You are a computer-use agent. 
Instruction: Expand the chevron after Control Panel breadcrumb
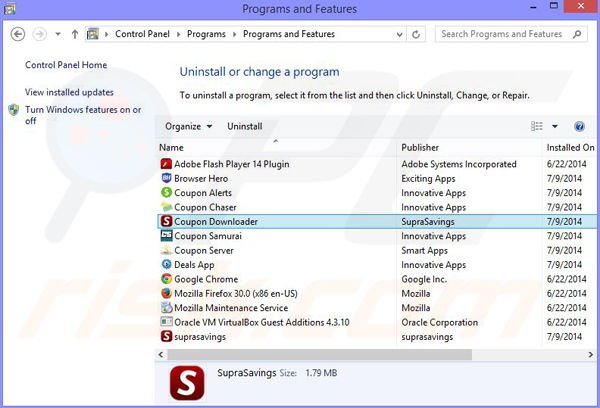(178, 34)
